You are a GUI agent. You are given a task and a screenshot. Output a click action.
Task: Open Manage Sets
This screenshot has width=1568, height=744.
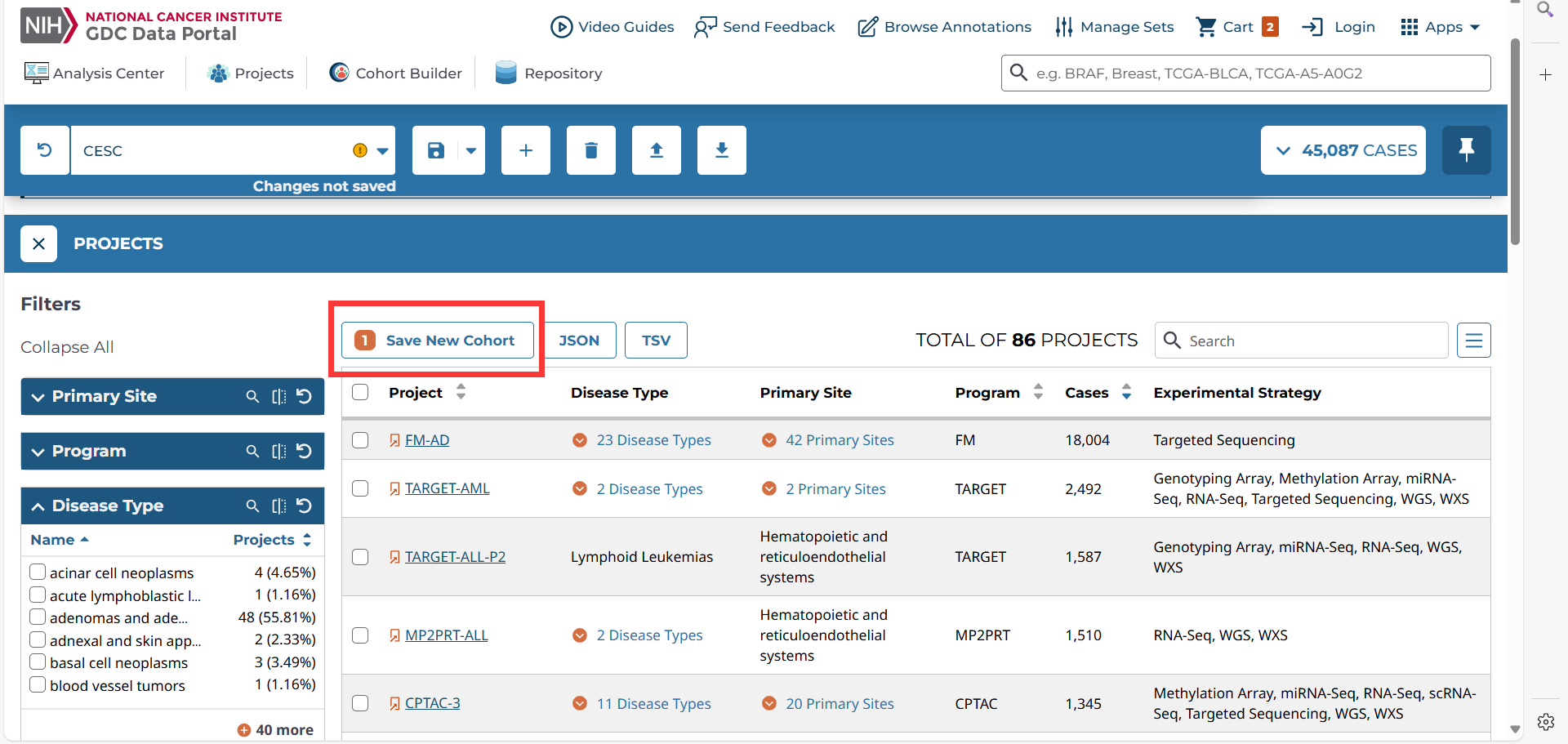click(1114, 27)
